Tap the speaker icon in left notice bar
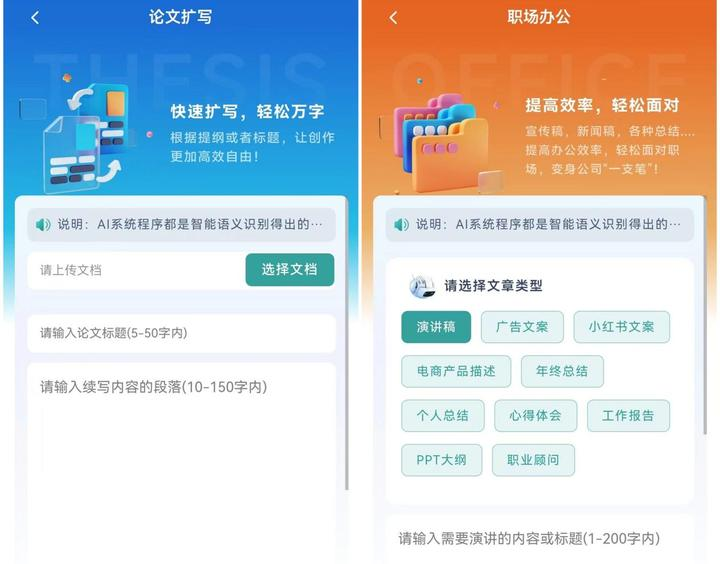Image resolution: width=720 pixels, height=564 pixels. tap(43, 225)
